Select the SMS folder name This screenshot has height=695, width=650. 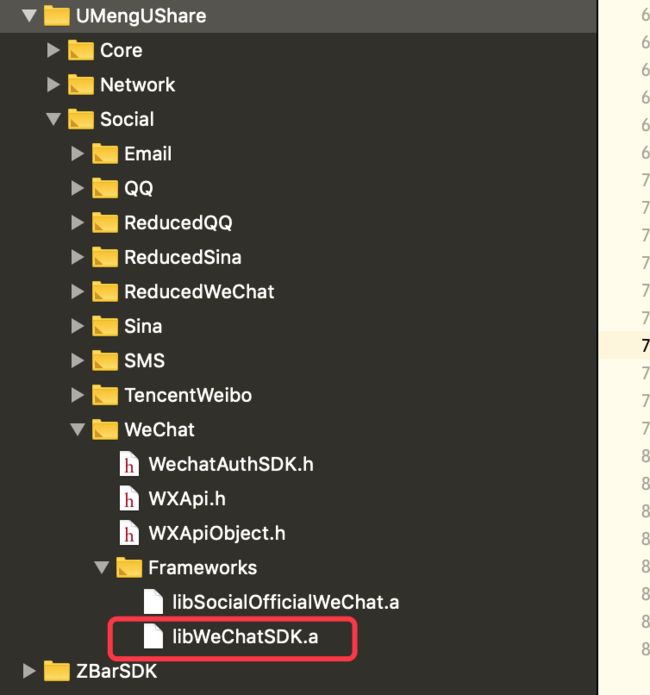click(145, 361)
